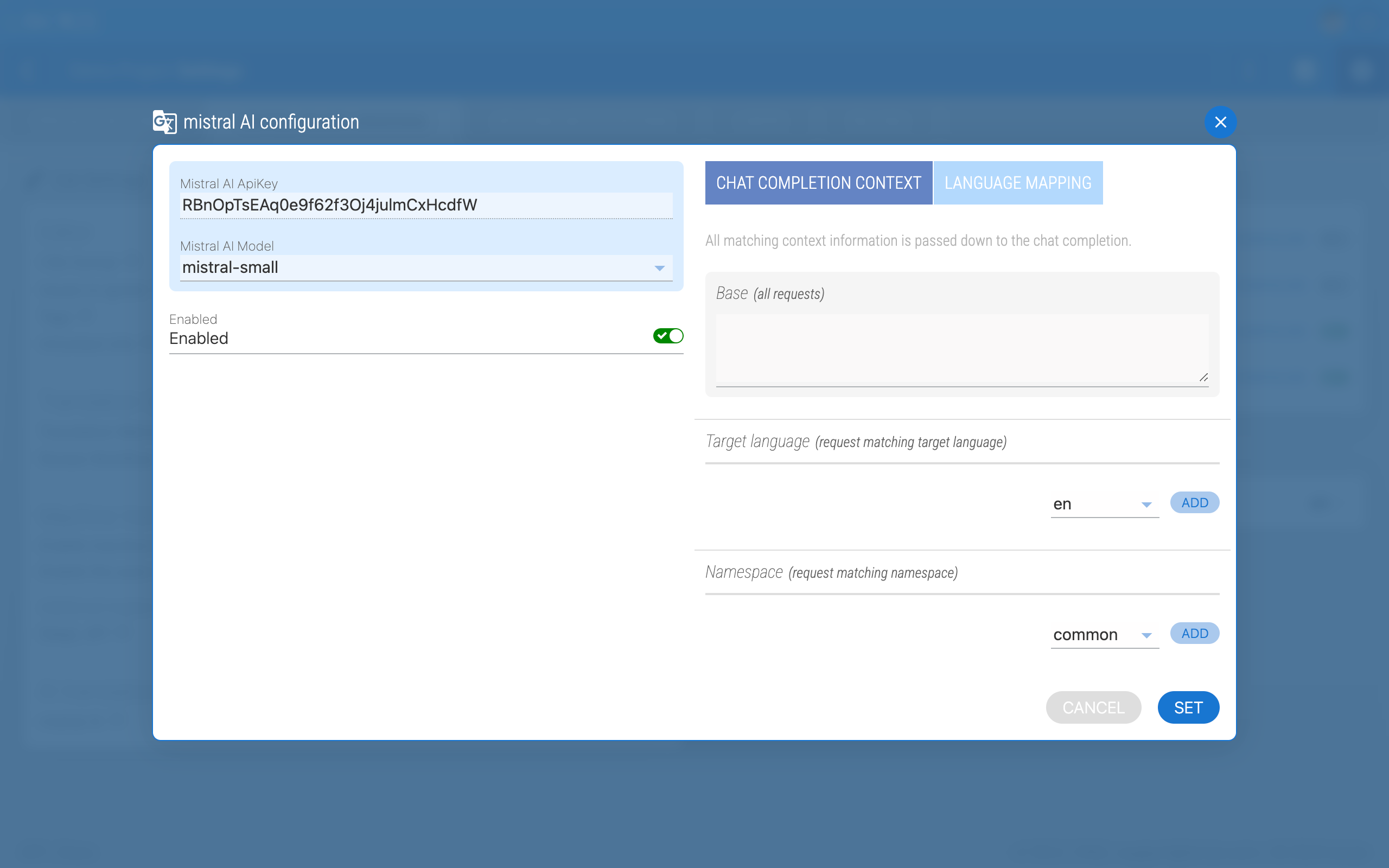Image resolution: width=1389 pixels, height=868 pixels.
Task: Click the checkmark icon on the Enabled switch
Action: click(662, 336)
